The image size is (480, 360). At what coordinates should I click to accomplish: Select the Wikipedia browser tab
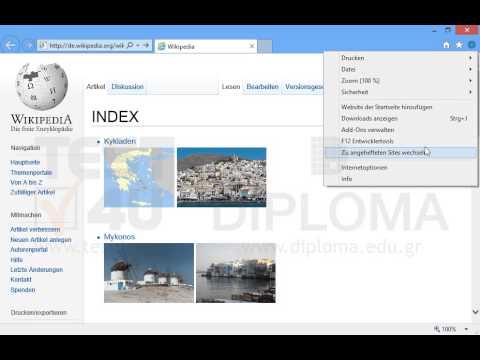coord(207,46)
